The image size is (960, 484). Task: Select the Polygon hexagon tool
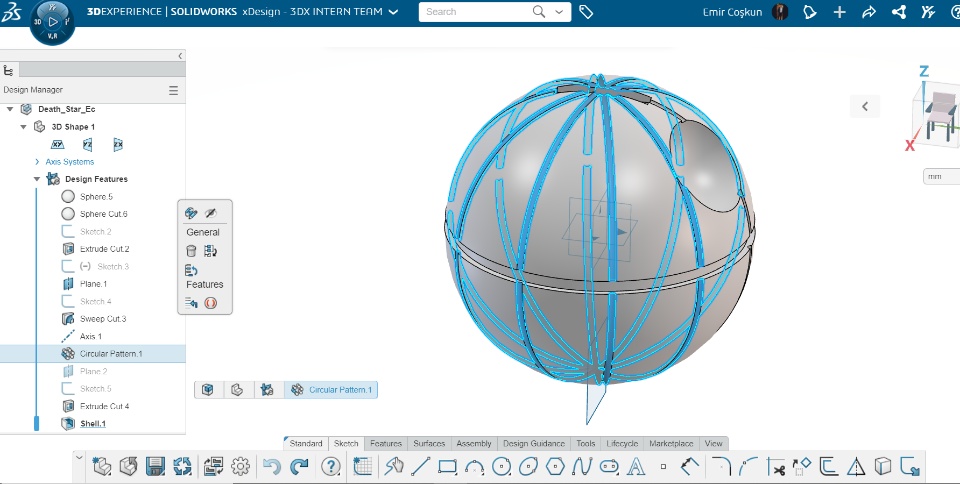(555, 467)
